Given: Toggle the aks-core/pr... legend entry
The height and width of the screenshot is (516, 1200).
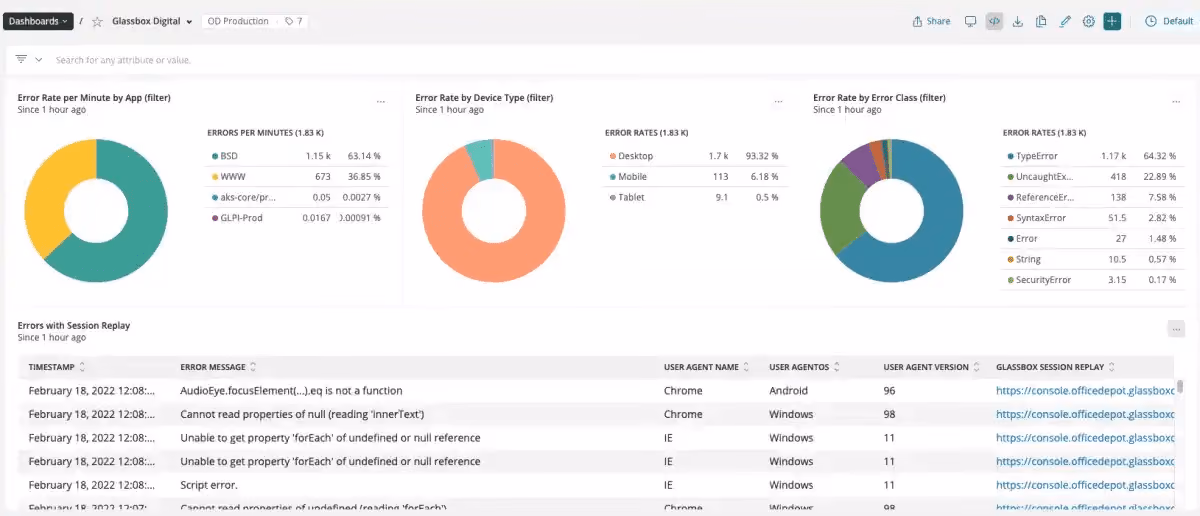Looking at the screenshot, I should point(298,197).
